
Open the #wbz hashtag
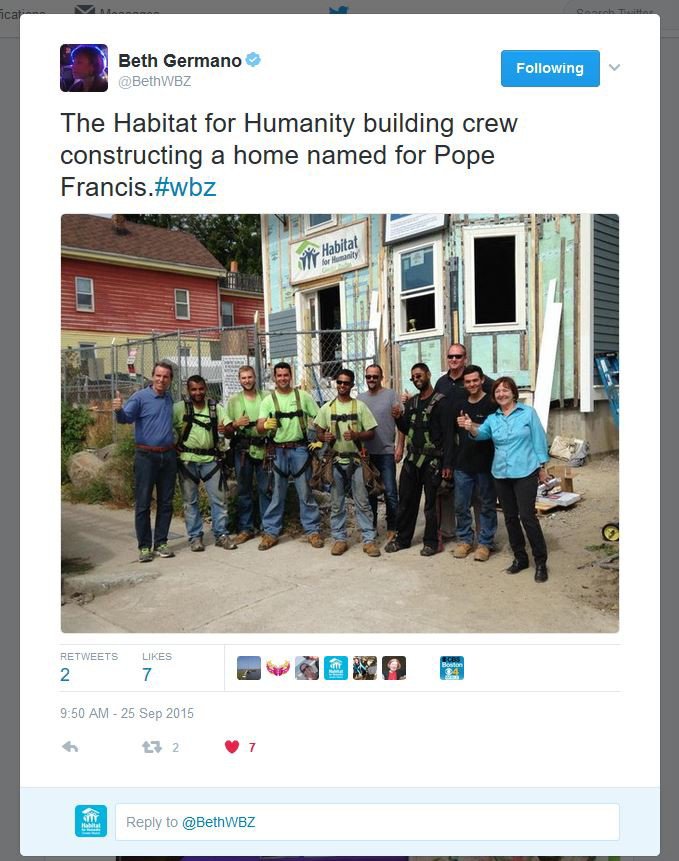185,187
